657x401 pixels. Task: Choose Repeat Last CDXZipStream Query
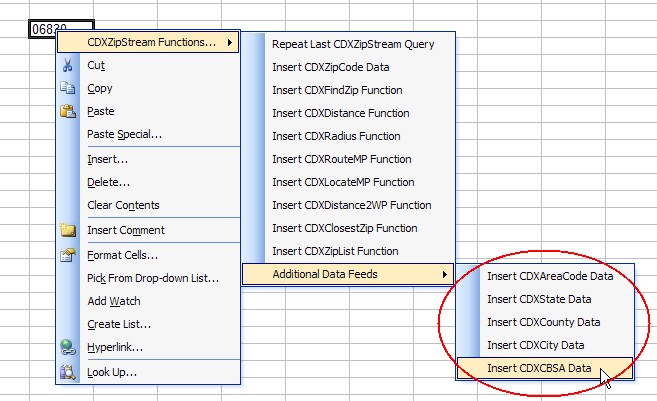click(353, 44)
